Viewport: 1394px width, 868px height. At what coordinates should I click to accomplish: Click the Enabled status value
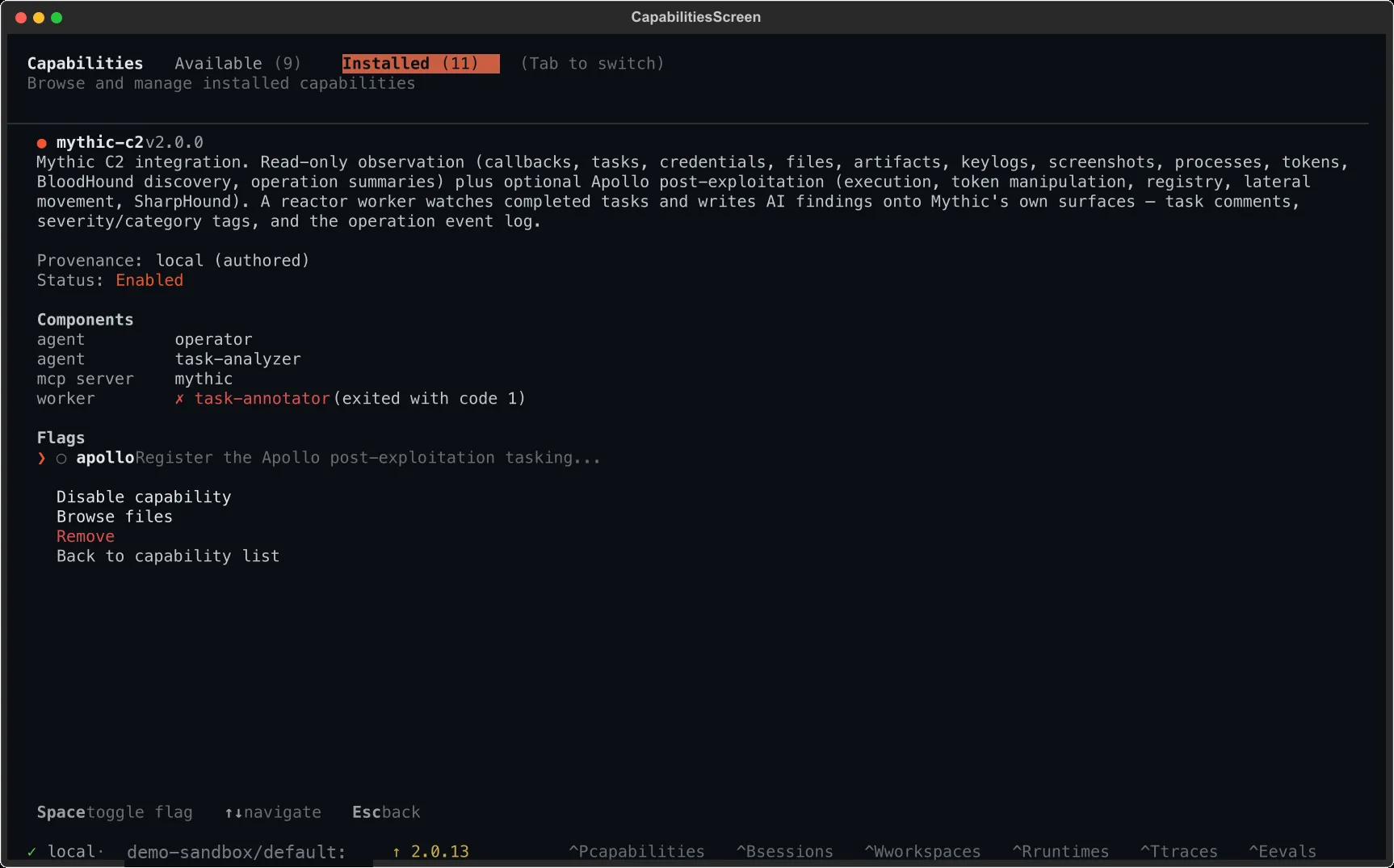click(149, 280)
